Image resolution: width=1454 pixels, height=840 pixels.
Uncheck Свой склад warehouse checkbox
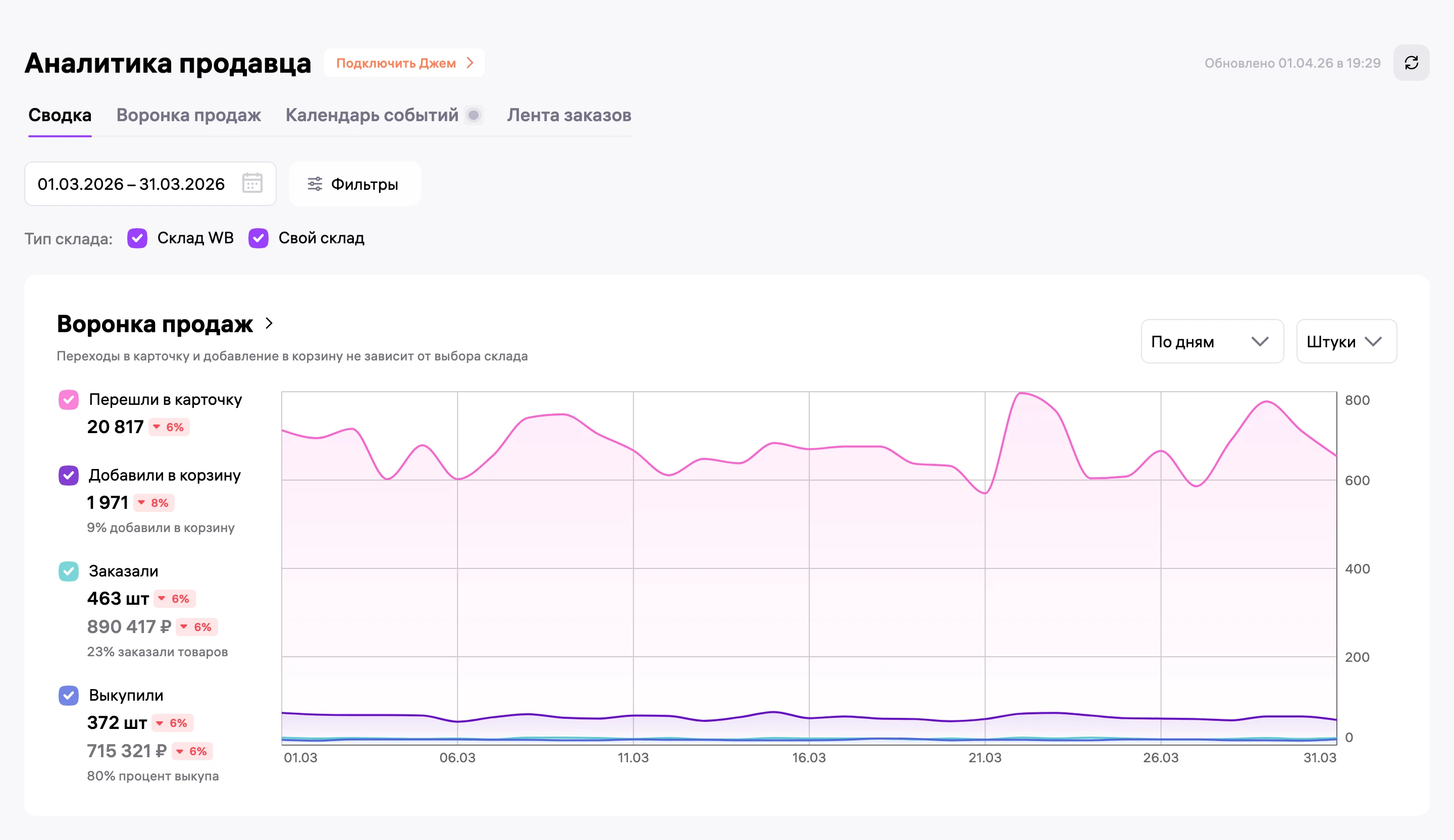pyautogui.click(x=258, y=238)
